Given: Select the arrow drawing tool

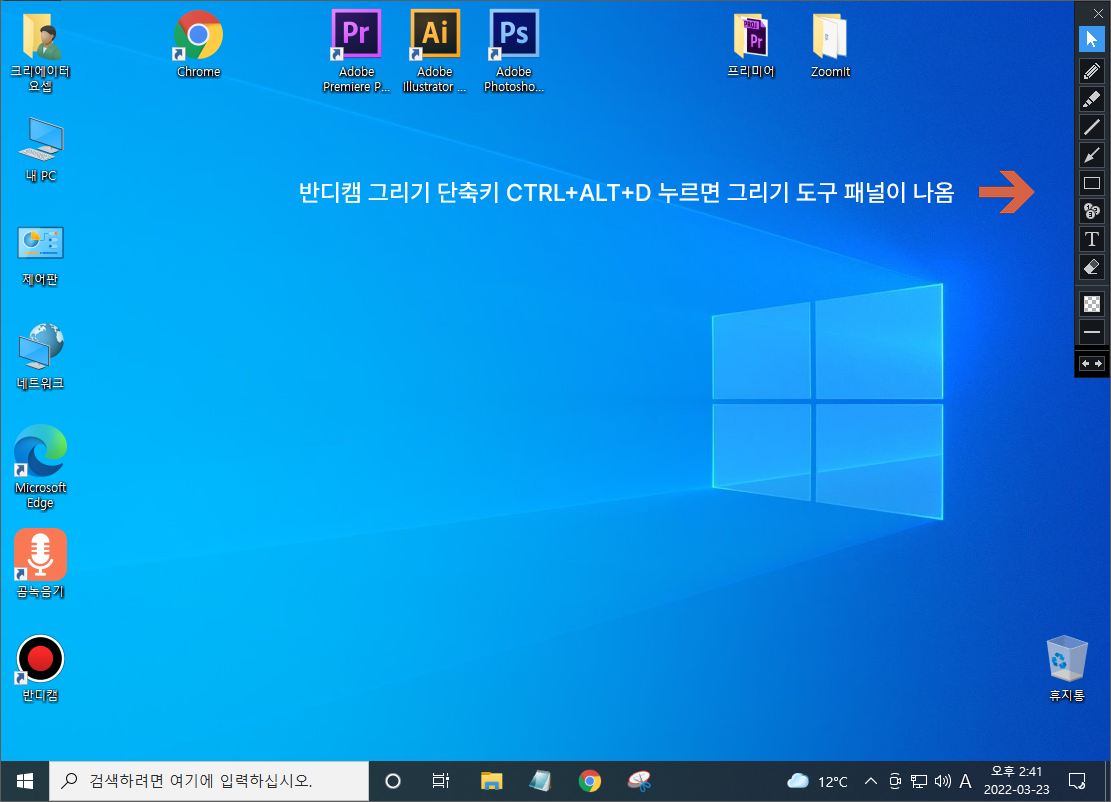Looking at the screenshot, I should (1092, 155).
